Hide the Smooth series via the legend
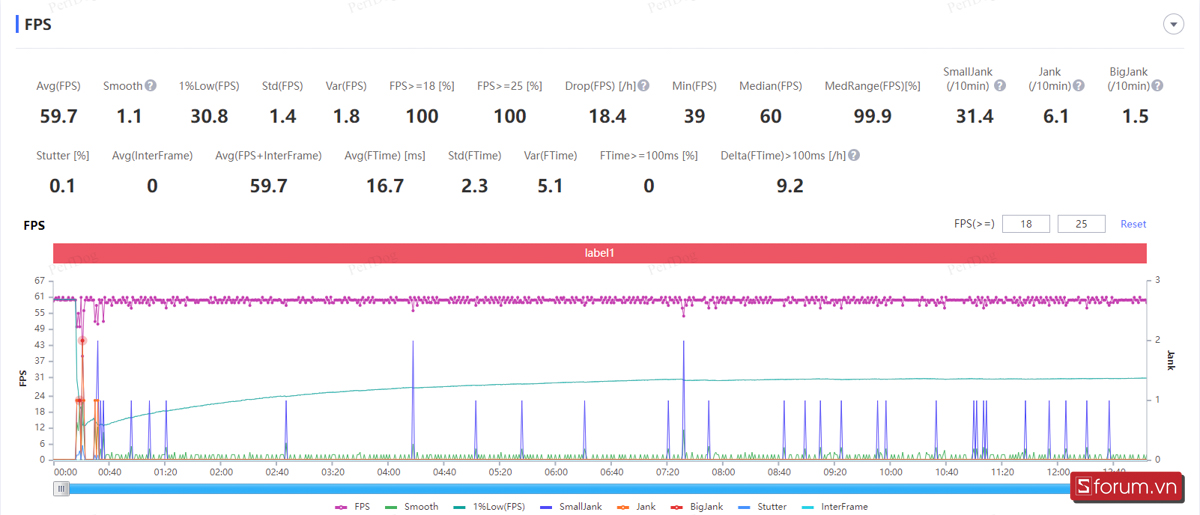The height and width of the screenshot is (515, 1200). coord(411,507)
